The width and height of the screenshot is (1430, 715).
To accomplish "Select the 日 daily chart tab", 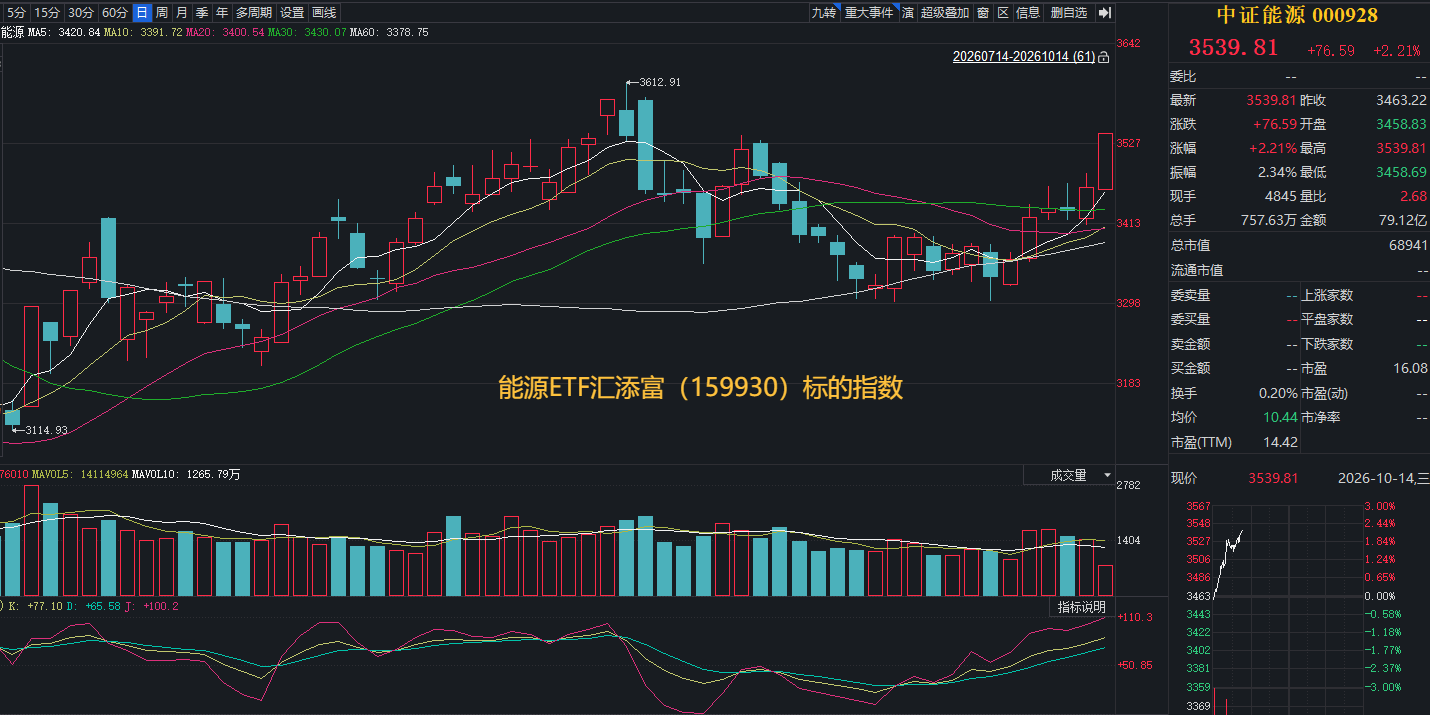I will point(141,13).
